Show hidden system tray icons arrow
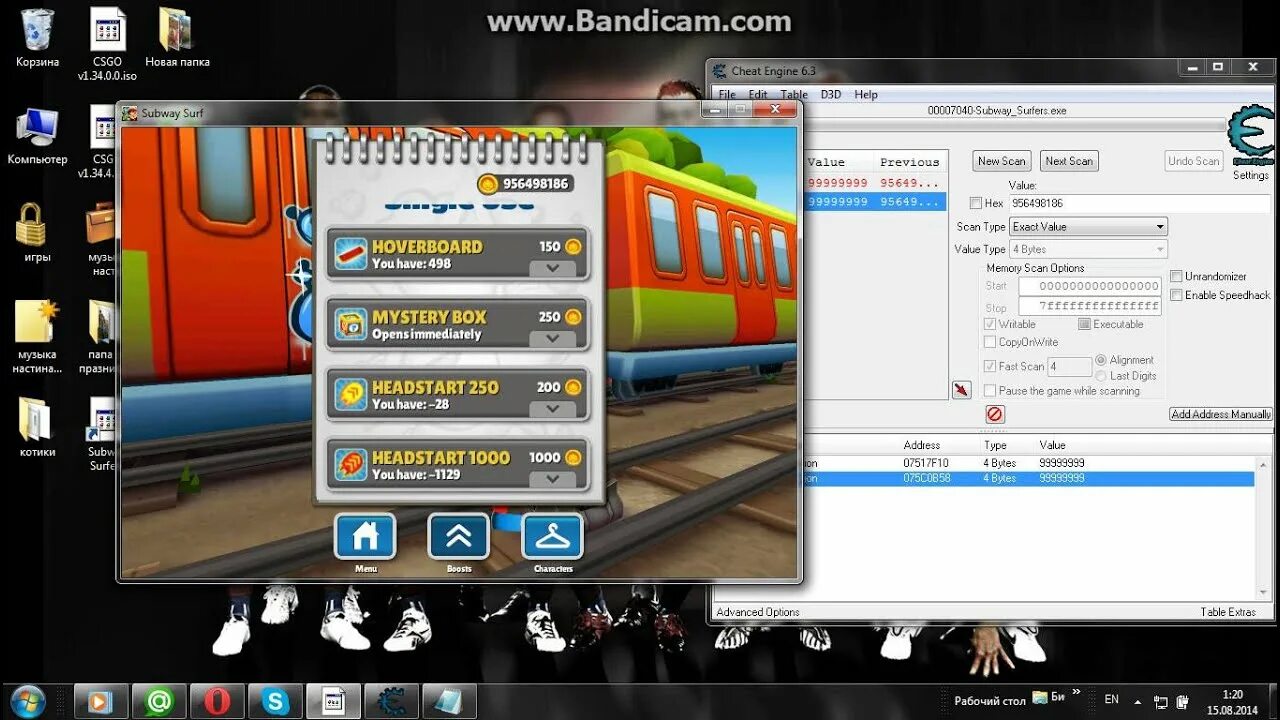Screen dimensions: 1280x720 [x=1138, y=701]
